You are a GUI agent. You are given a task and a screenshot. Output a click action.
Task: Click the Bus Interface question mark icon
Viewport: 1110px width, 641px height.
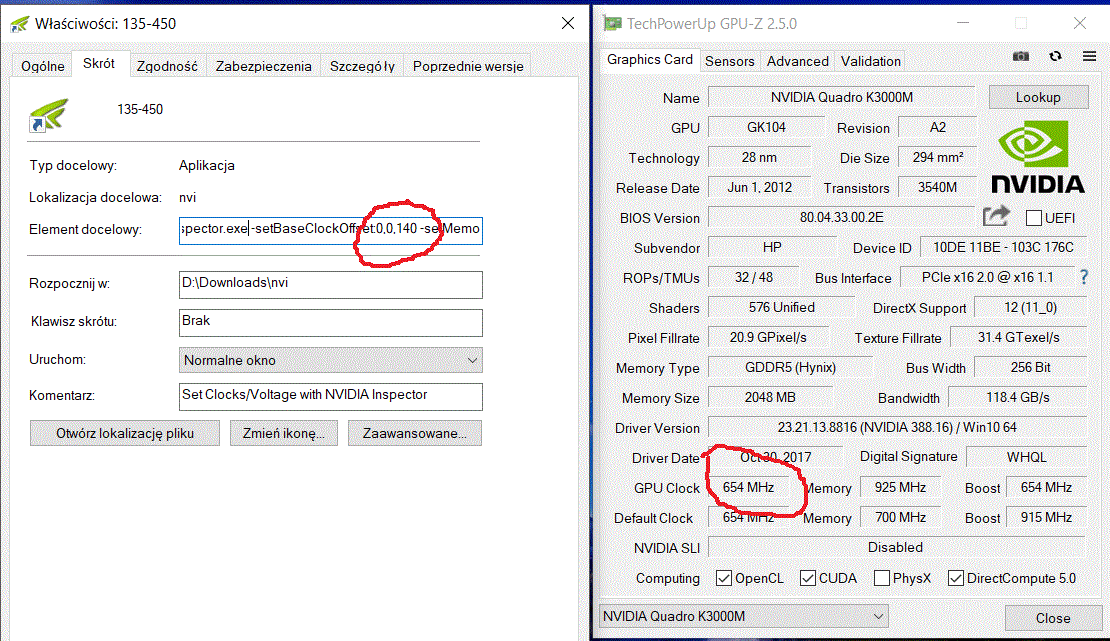[1084, 277]
